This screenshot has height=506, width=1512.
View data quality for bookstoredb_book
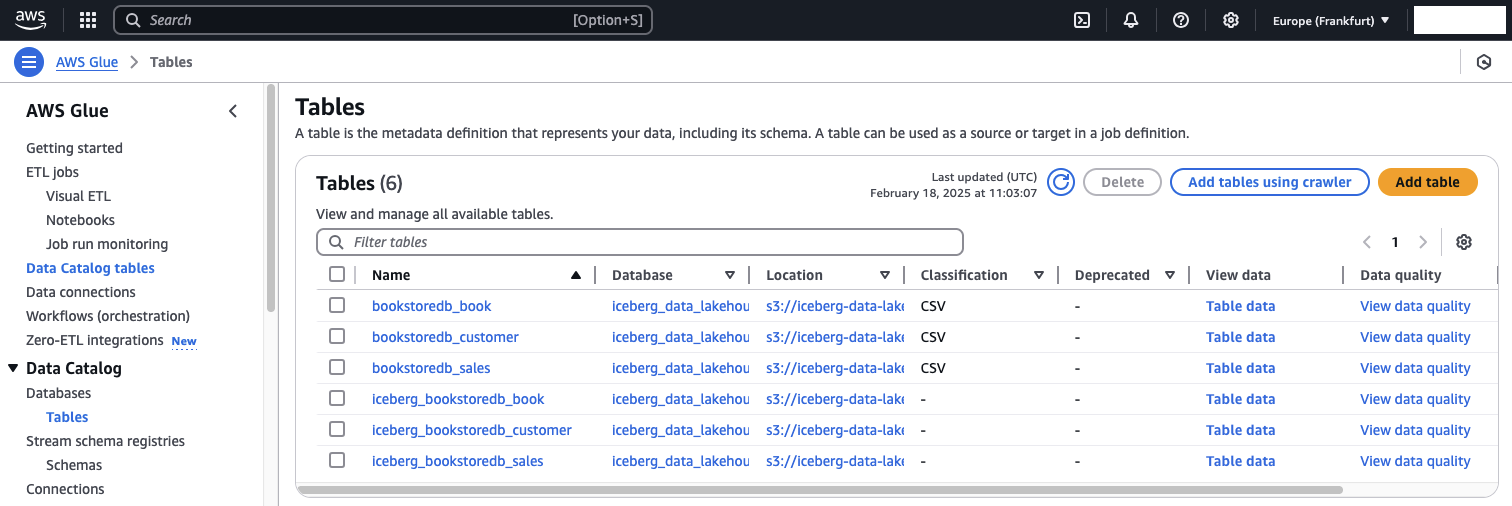pos(1415,306)
